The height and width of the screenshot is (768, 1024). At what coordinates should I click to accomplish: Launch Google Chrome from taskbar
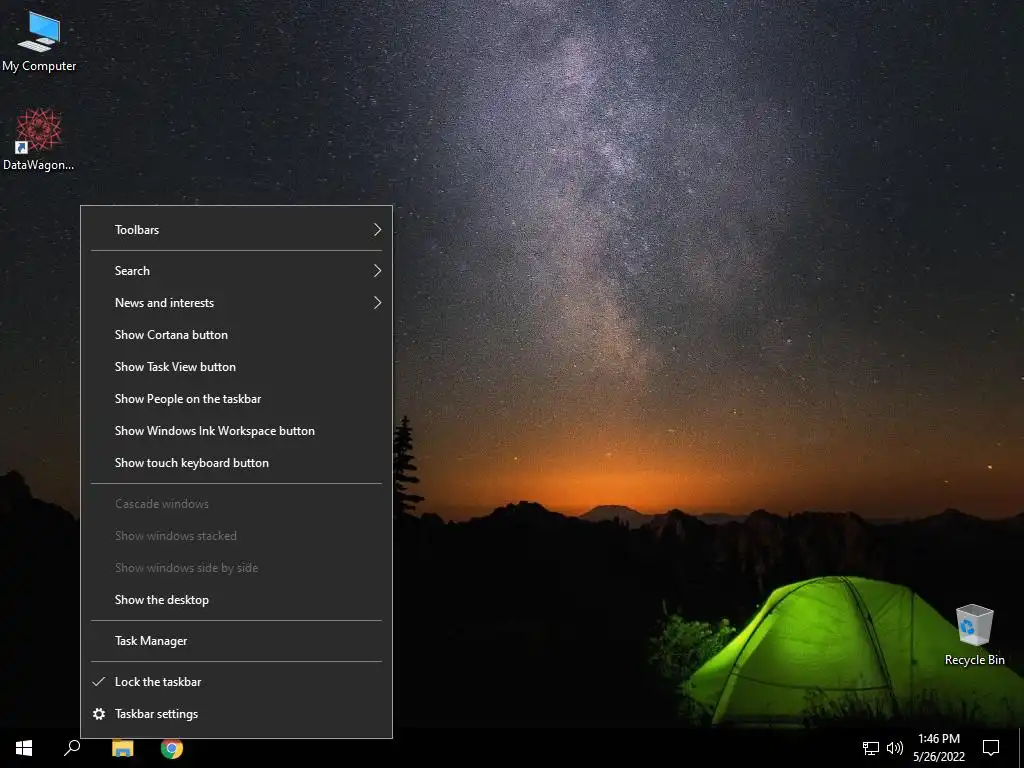tap(172, 748)
